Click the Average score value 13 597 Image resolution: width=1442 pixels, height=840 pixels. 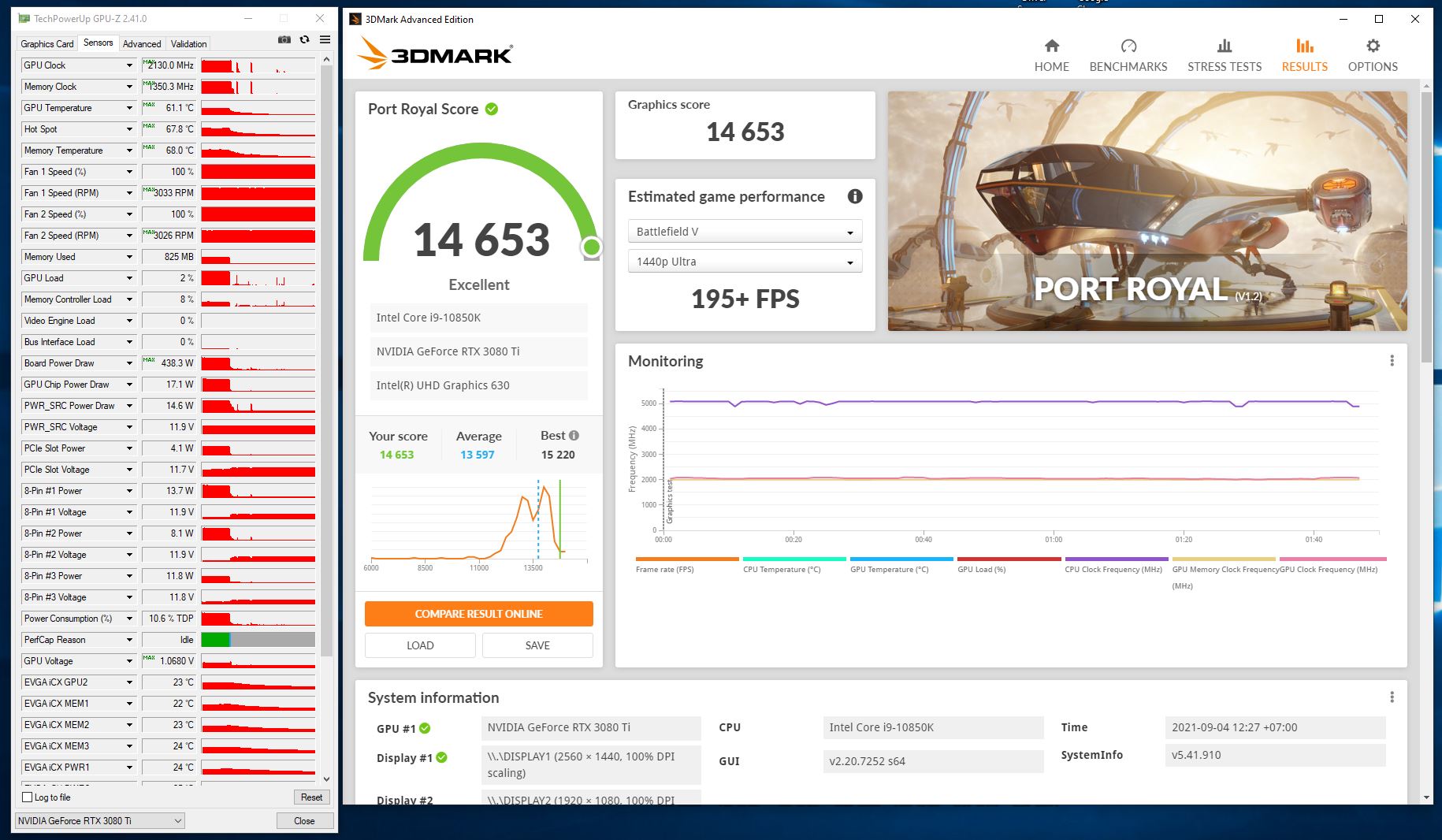click(478, 455)
